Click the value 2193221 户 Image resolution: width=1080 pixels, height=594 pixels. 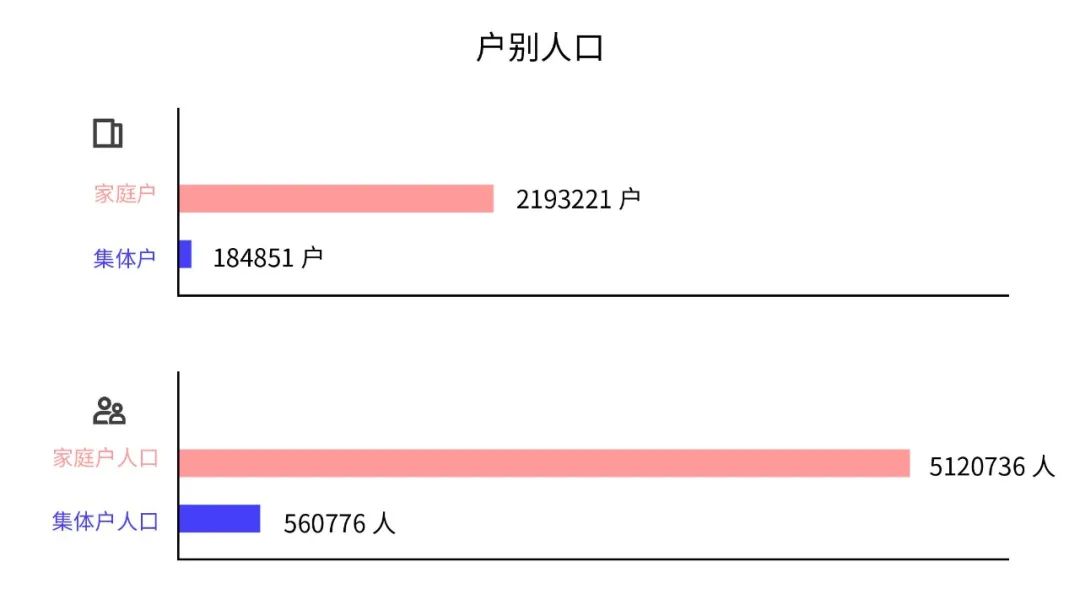click(x=577, y=199)
